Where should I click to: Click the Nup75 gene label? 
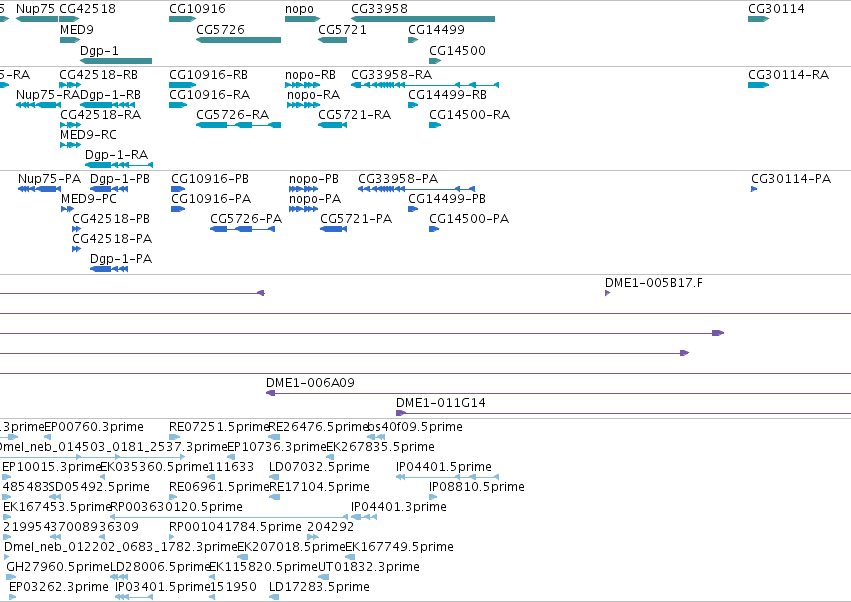point(35,9)
